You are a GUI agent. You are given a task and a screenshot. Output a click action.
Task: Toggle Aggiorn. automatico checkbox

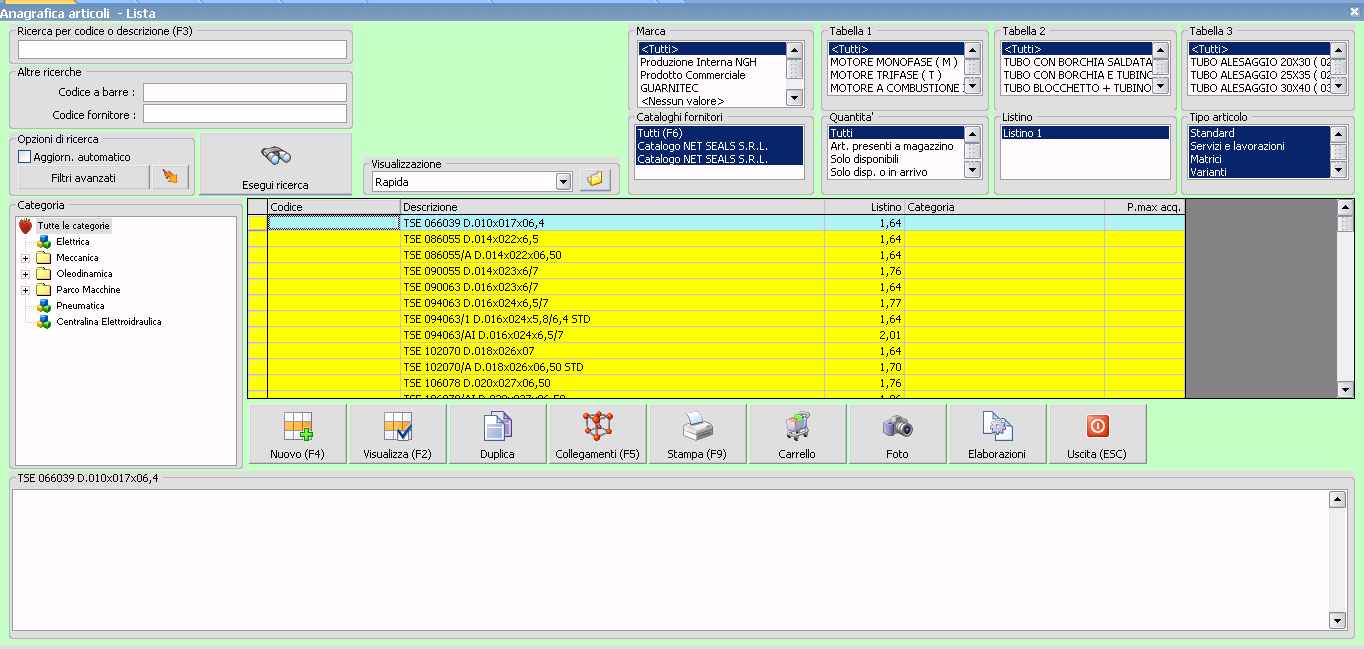(x=25, y=157)
